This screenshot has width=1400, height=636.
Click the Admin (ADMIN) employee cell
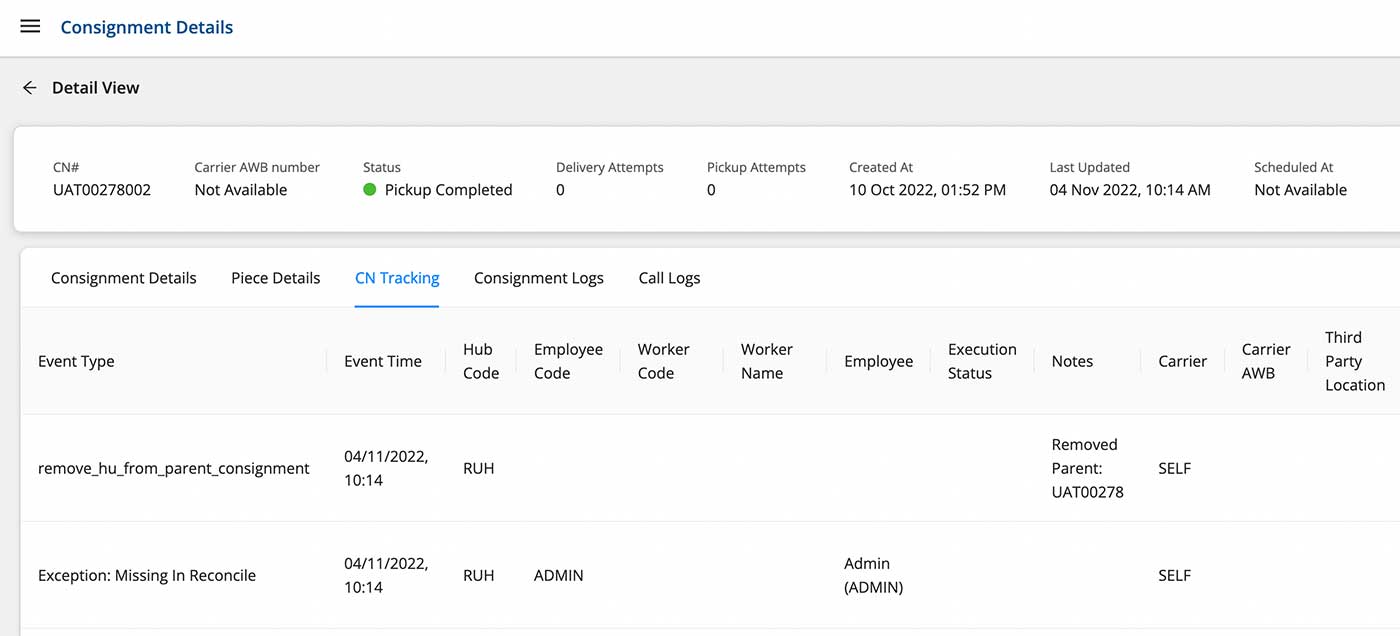coord(874,575)
